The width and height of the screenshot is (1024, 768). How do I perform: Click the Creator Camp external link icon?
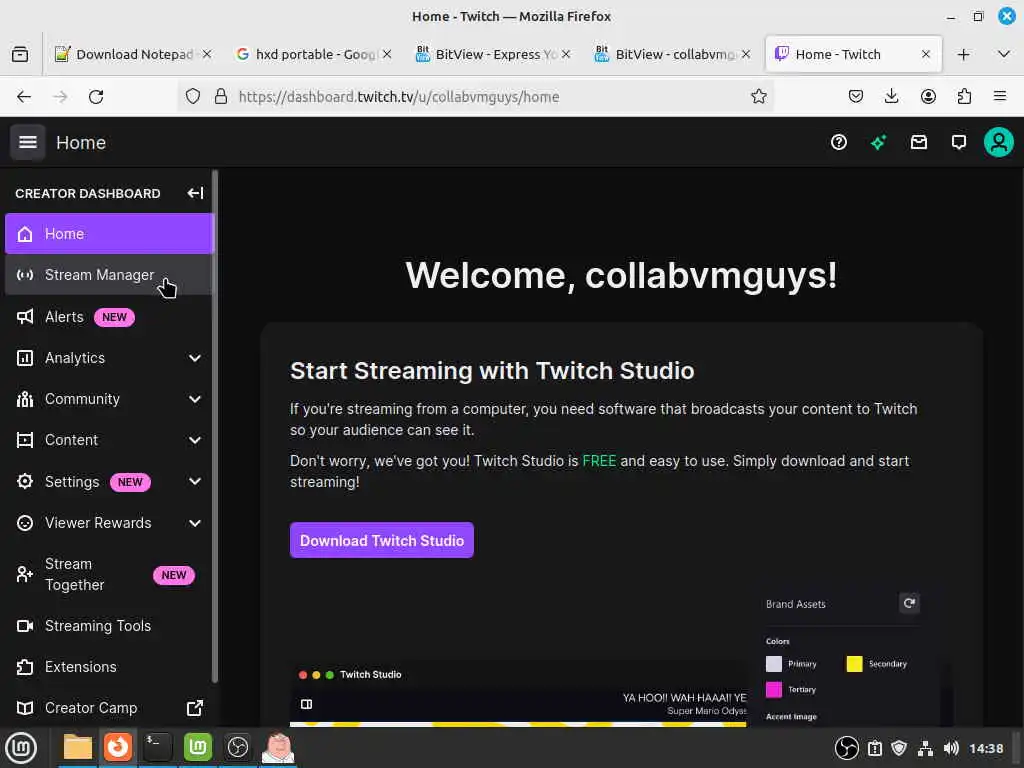click(195, 708)
